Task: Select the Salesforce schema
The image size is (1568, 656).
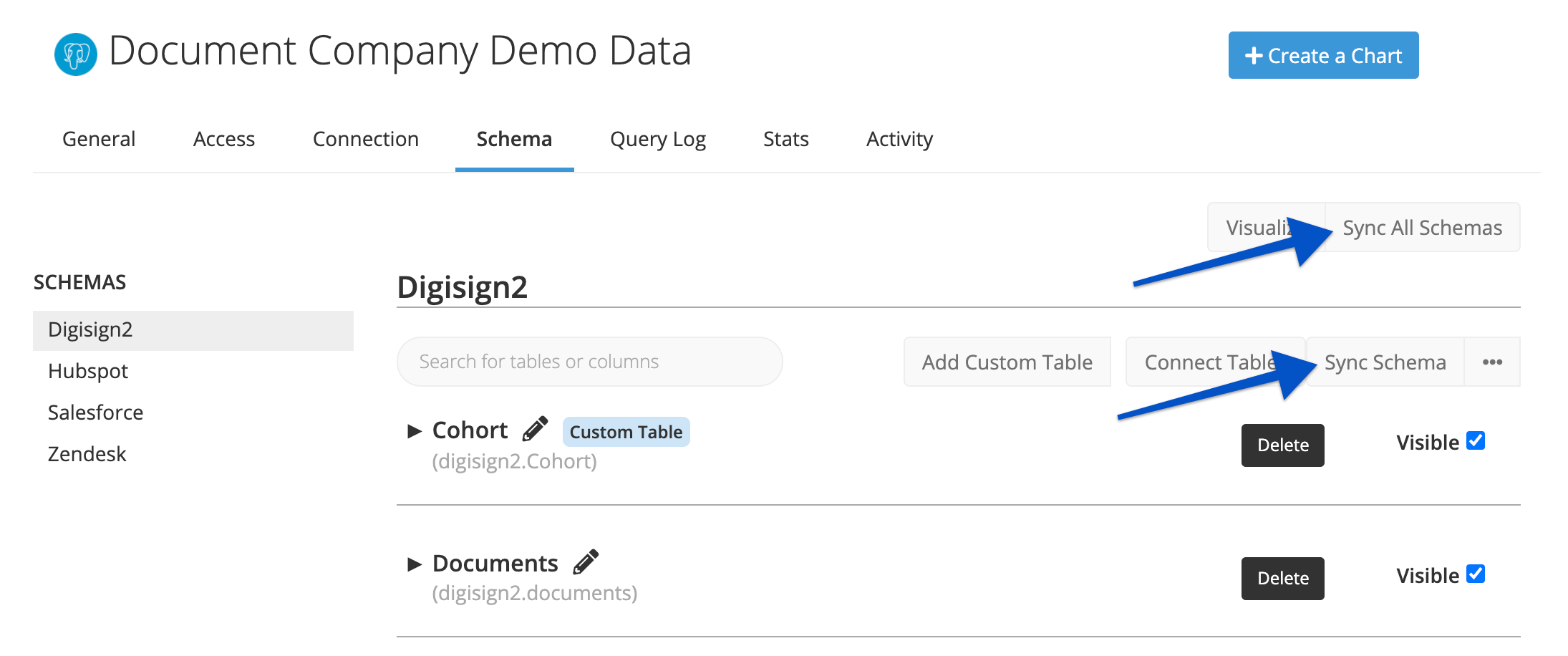Action: coord(96,413)
